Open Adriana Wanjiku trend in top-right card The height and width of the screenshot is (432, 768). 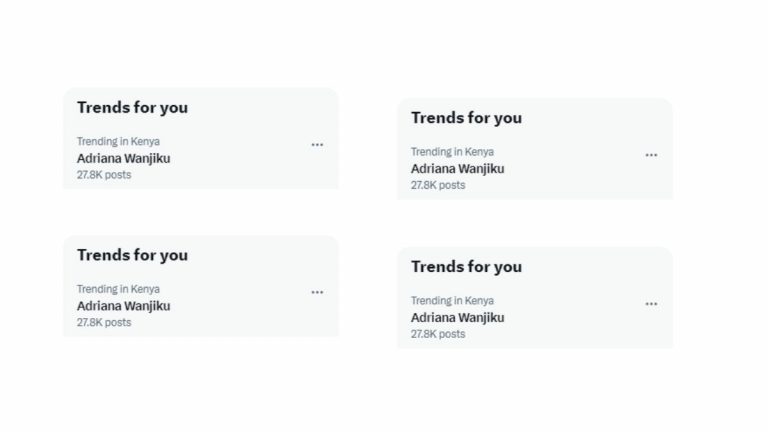pyautogui.click(x=457, y=169)
